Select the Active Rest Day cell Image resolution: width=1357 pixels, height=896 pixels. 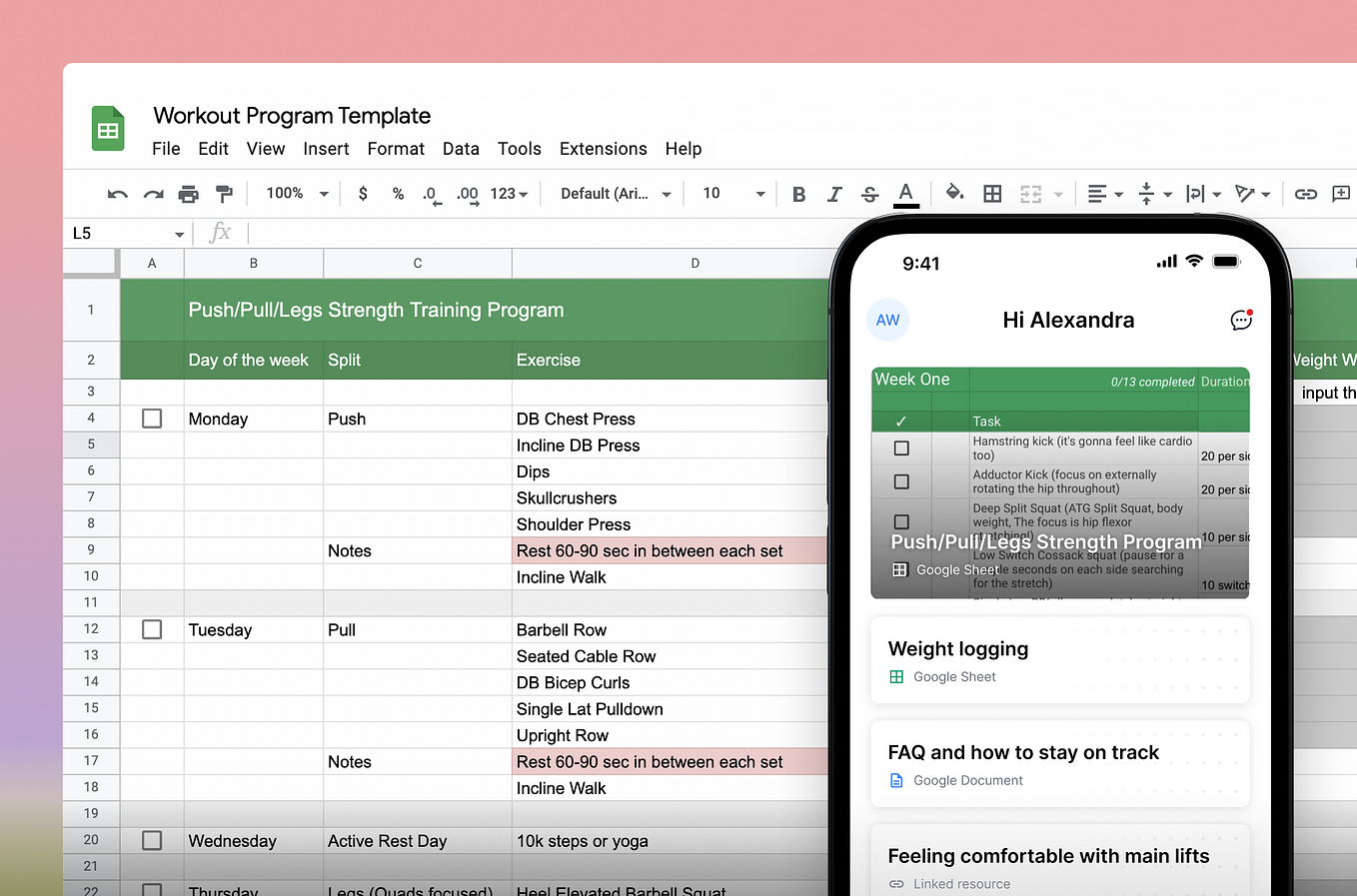418,840
